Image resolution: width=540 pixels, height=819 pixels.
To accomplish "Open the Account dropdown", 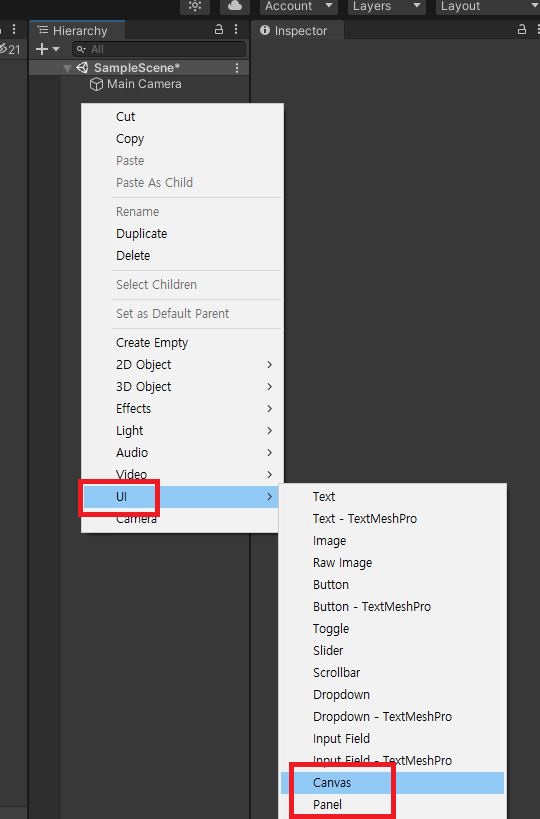I will (298, 6).
